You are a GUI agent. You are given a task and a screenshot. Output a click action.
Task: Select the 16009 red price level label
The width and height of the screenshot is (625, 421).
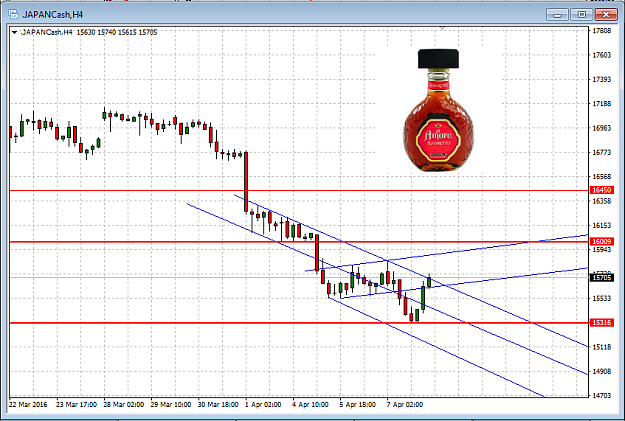tap(601, 242)
